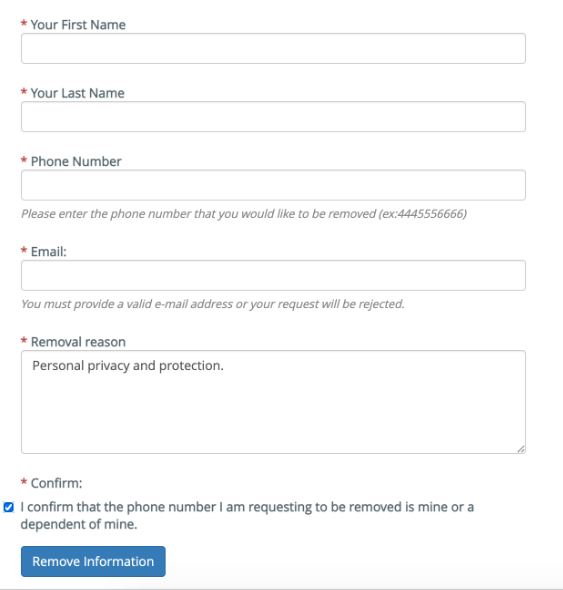Submit the form with Remove Information button
This screenshot has width=563, height=590.
click(93, 561)
